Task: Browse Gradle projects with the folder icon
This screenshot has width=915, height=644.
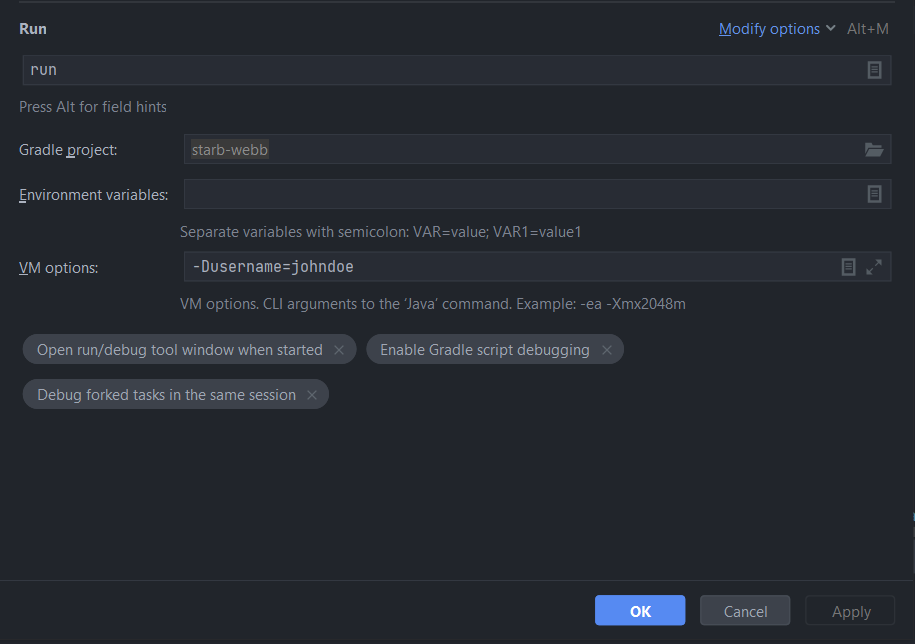Action: coord(874,150)
